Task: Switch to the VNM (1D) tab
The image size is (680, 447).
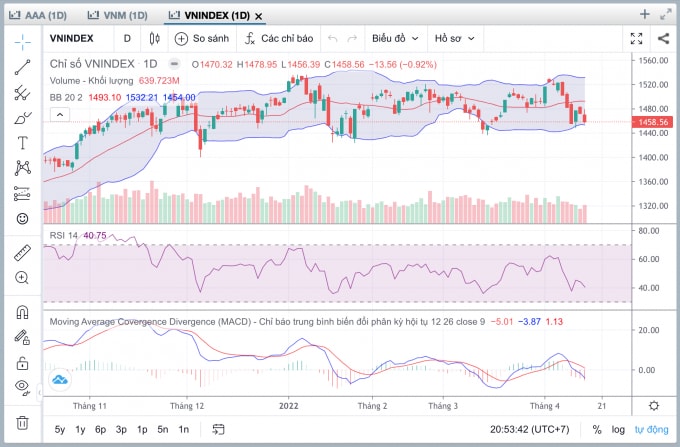Action: (118, 16)
